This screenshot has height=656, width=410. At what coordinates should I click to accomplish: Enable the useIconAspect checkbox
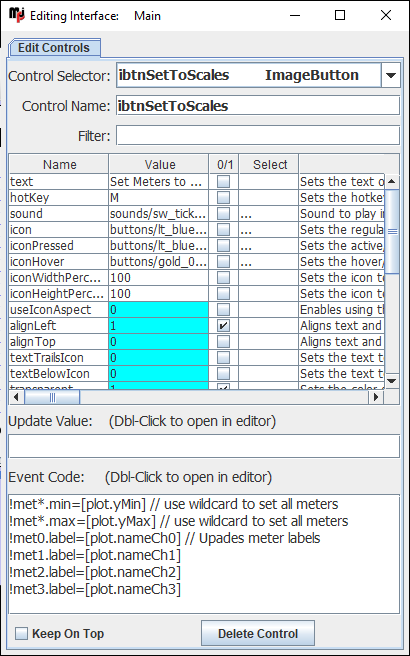[223, 310]
